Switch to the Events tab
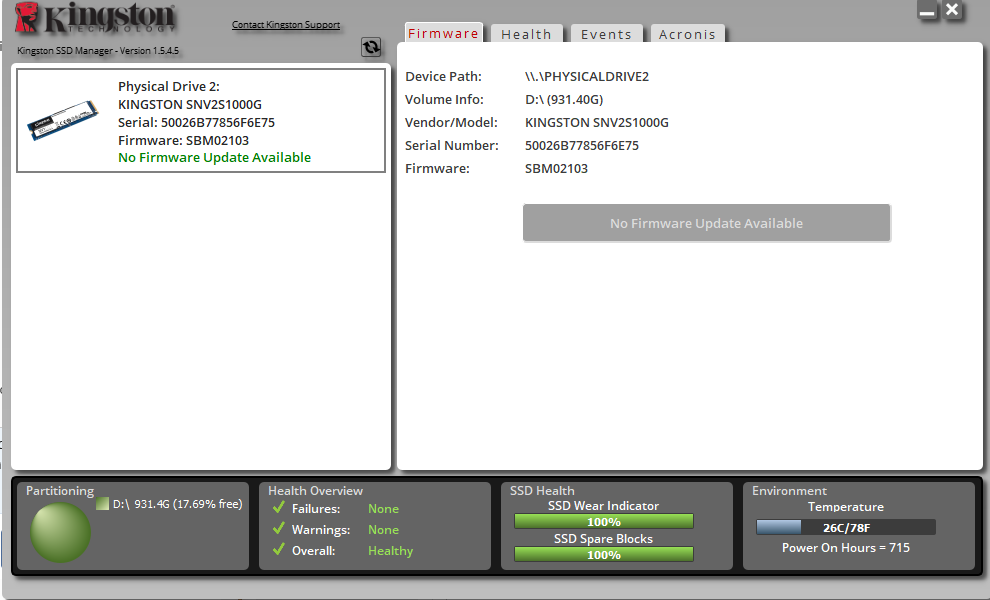The image size is (990, 600). coord(606,34)
